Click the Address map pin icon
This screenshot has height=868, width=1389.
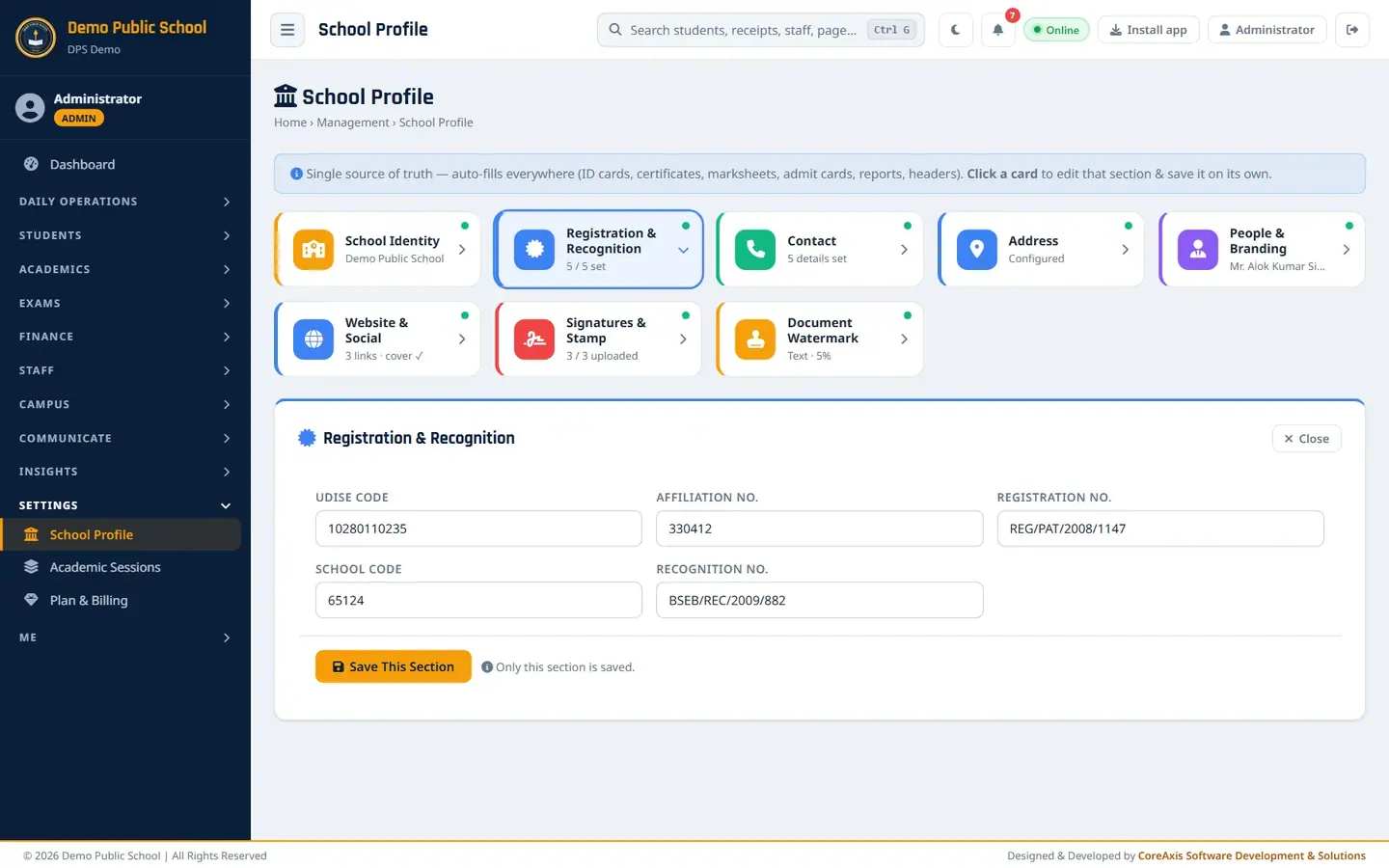coord(977,250)
